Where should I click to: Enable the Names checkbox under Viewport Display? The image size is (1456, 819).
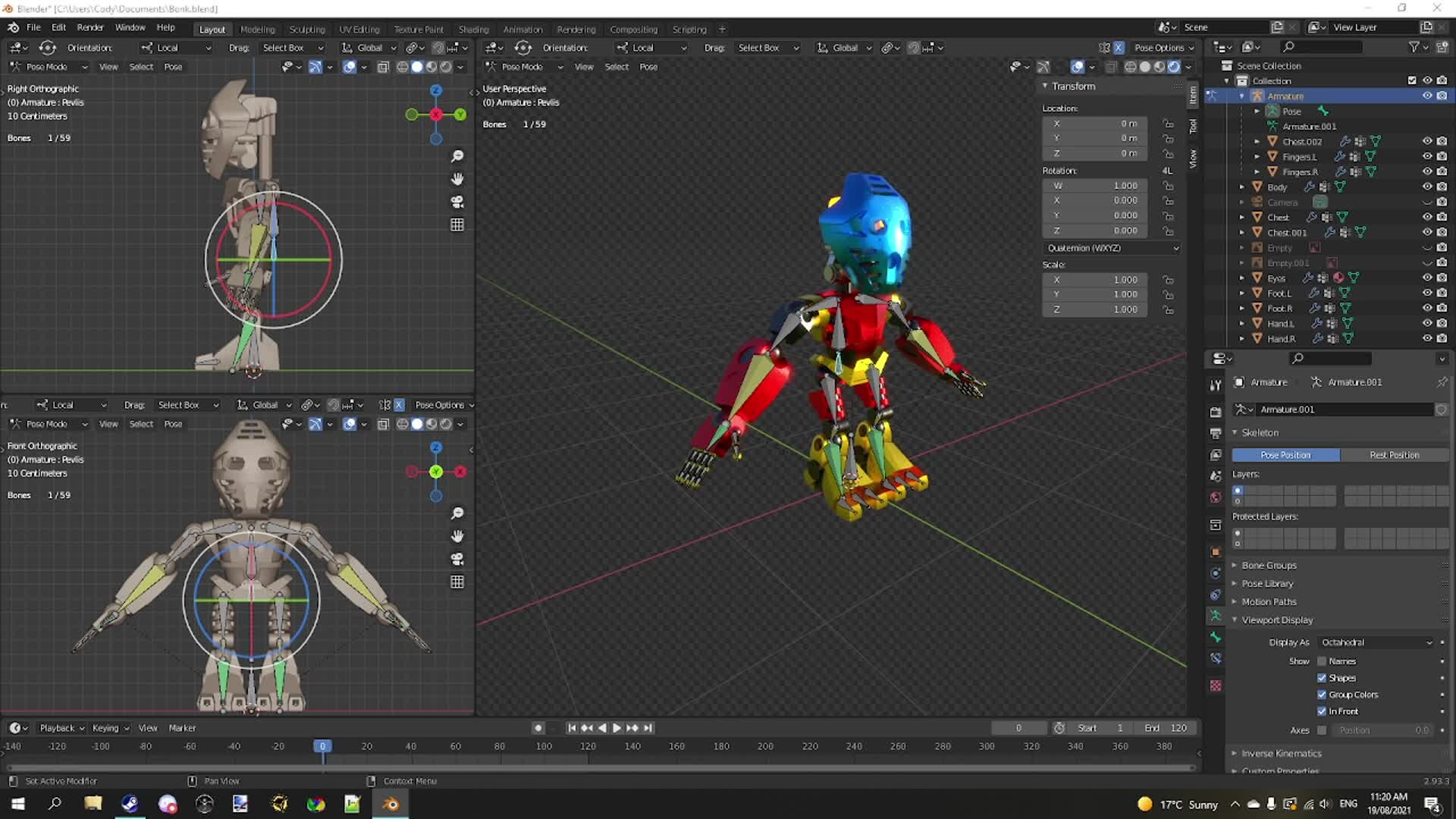(x=1322, y=661)
